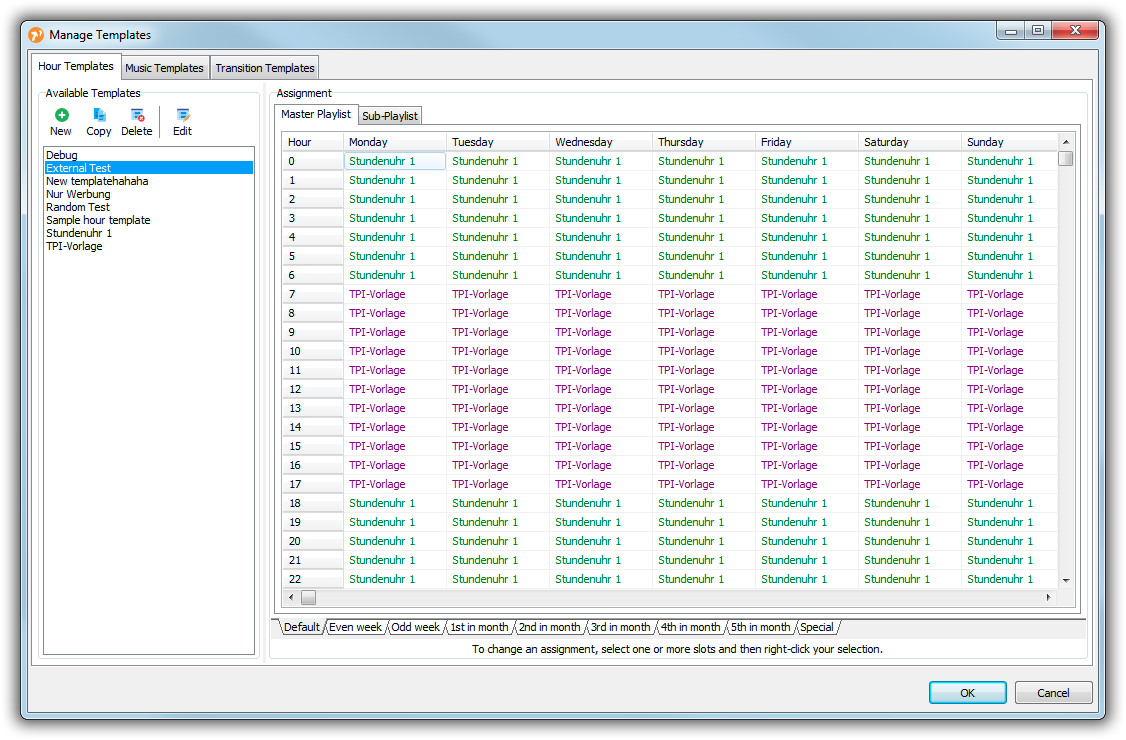Click the horizontal scrollbar right arrow
The height and width of the screenshot is (740, 1126).
(1048, 597)
